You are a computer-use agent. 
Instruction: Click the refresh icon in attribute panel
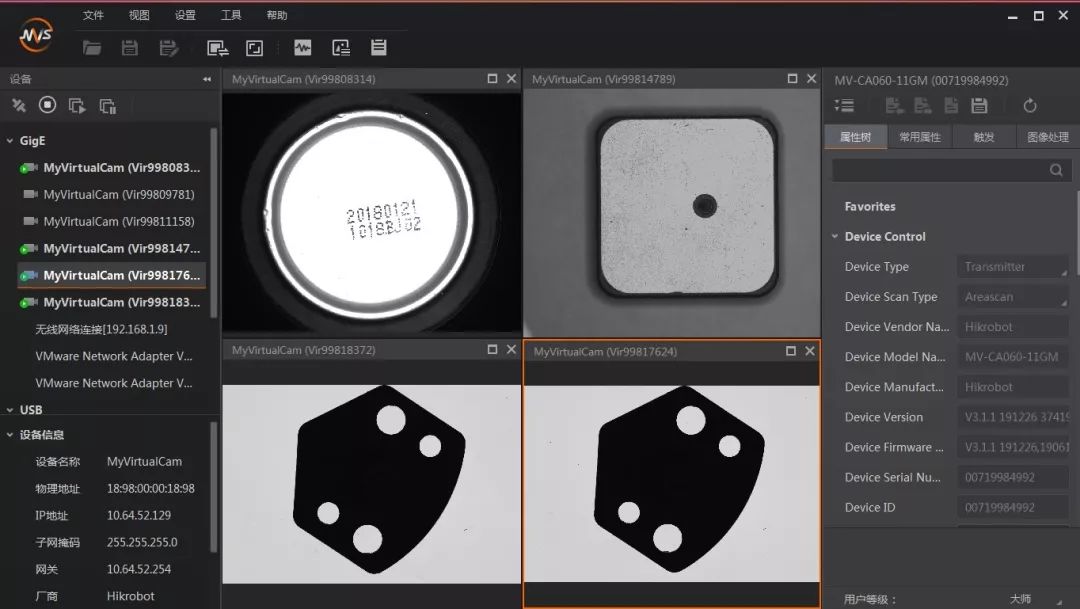pyautogui.click(x=1030, y=106)
